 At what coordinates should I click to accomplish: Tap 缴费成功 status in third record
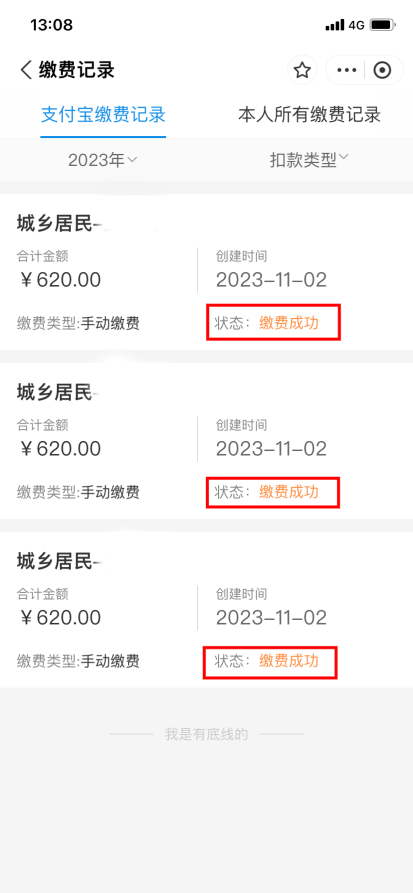coord(289,661)
